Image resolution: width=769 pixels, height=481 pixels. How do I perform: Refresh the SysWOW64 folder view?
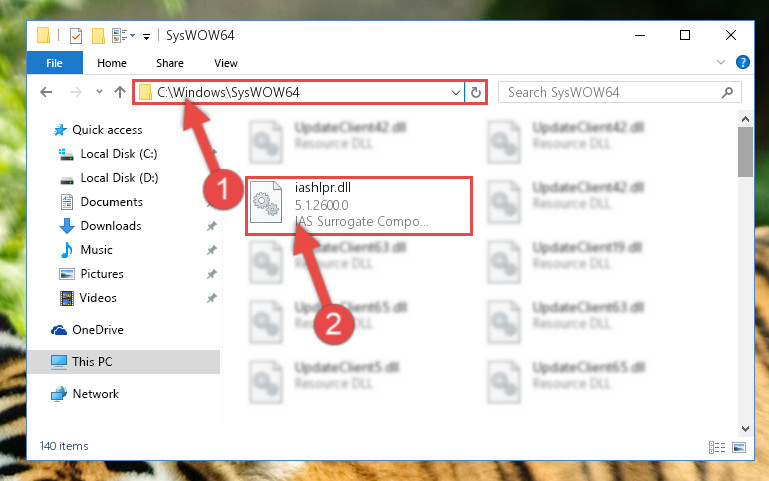click(476, 92)
